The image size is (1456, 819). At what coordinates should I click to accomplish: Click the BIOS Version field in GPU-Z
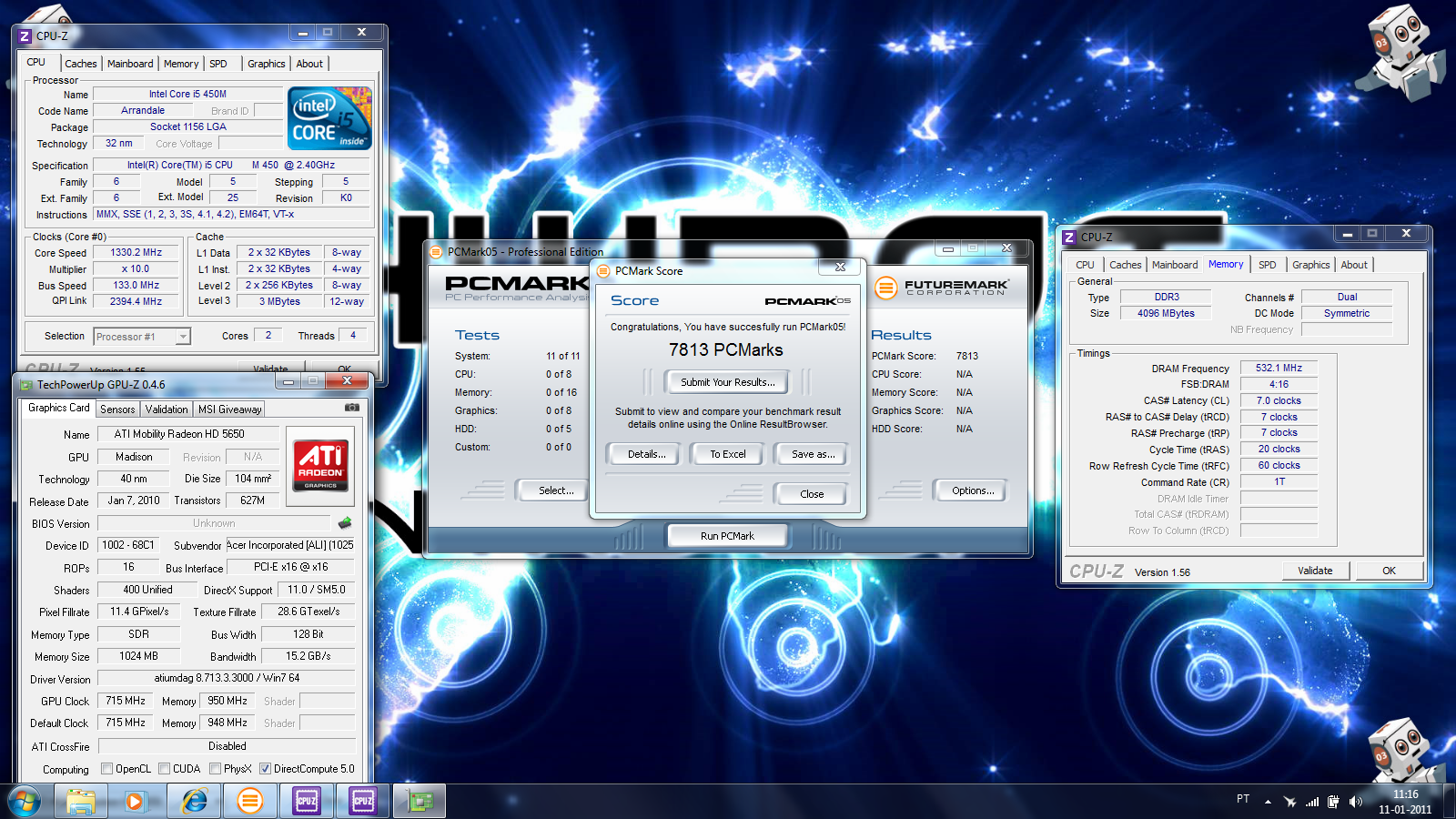214,523
